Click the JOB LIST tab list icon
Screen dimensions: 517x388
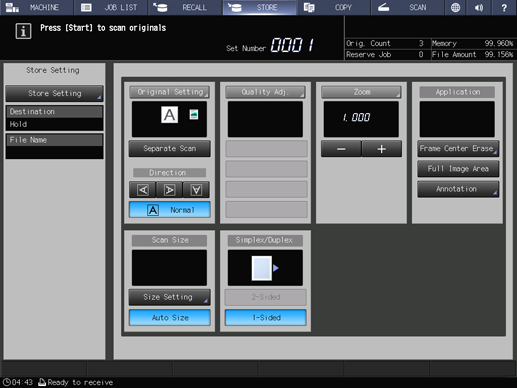[x=86, y=7]
